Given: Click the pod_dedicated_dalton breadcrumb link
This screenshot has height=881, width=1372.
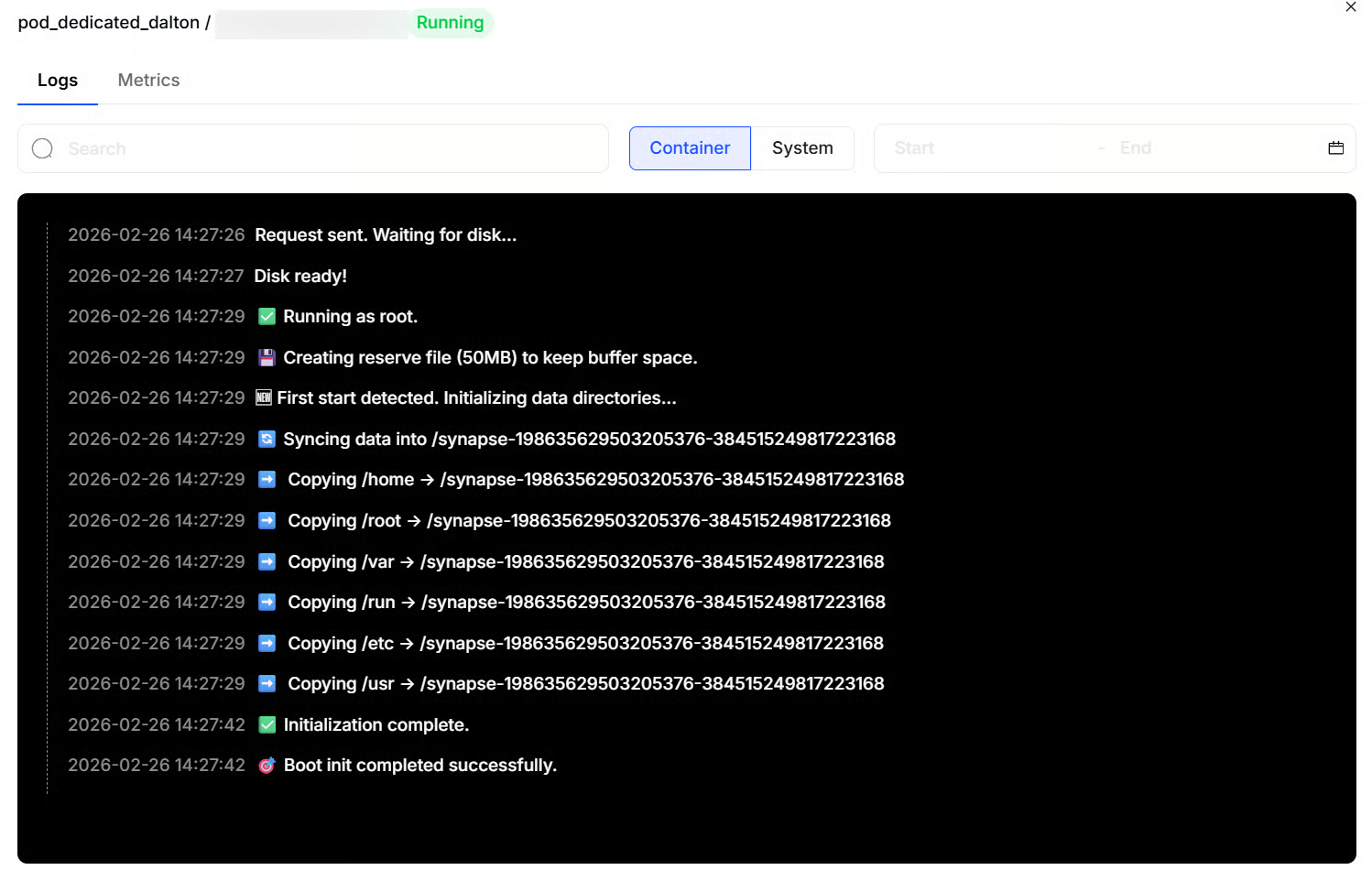Looking at the screenshot, I should coord(108,23).
